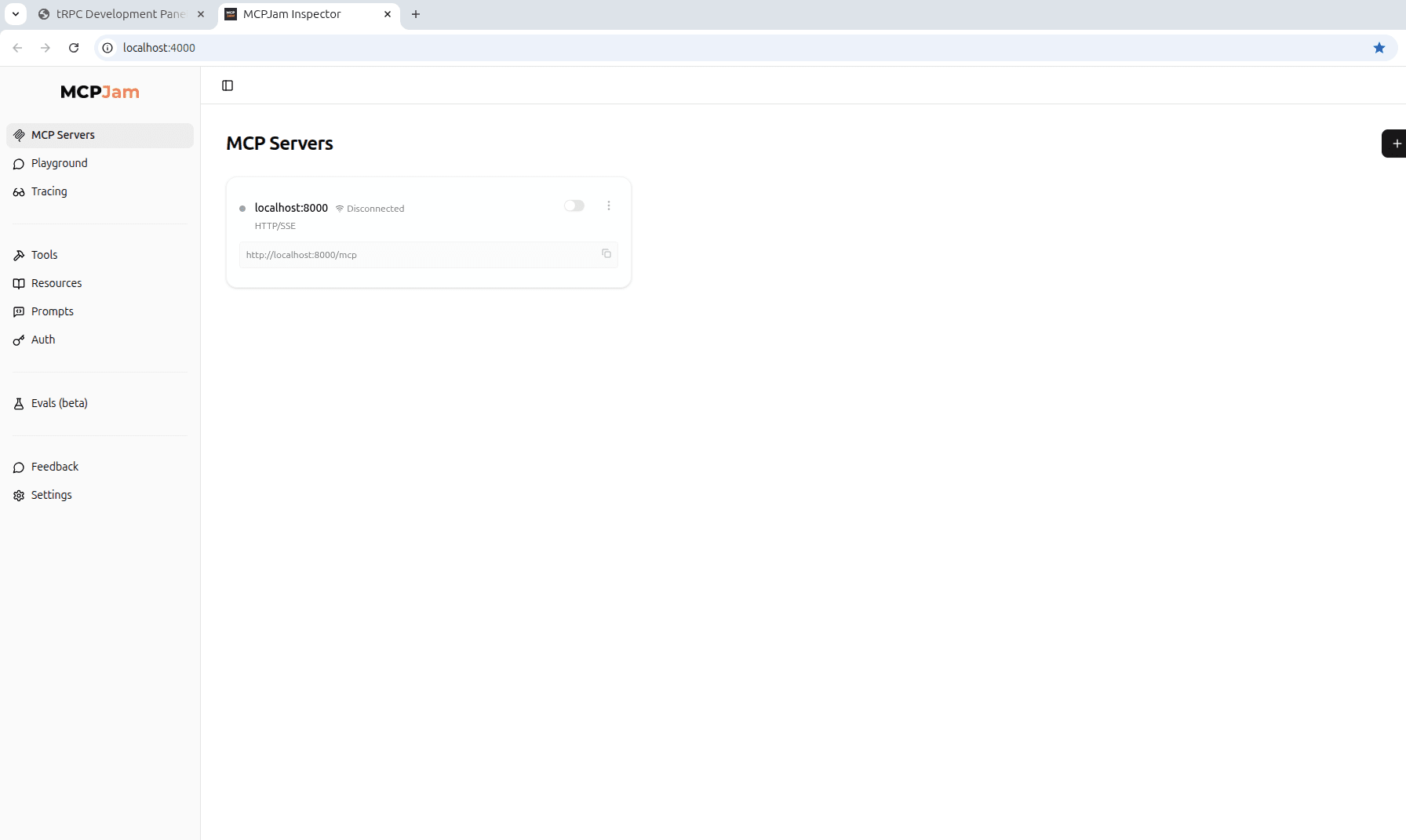
Task: Copy the http://localhost:8000/mcp URL
Action: coord(606,253)
